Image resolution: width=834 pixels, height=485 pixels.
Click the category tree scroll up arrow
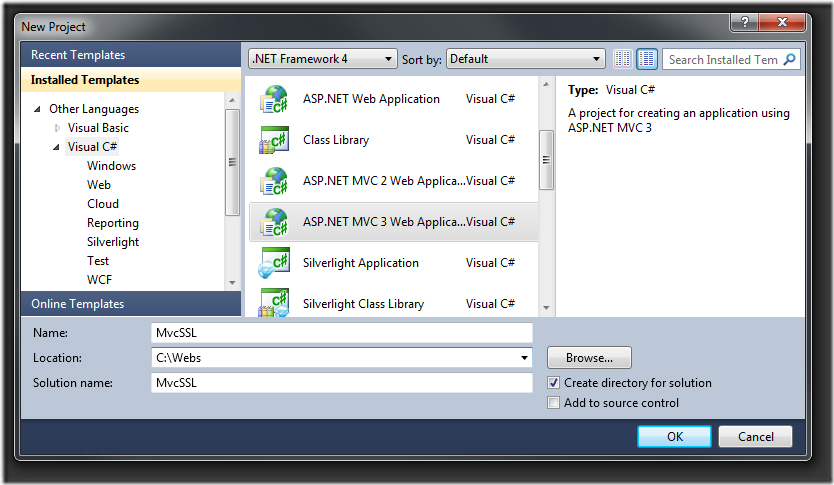point(232,100)
